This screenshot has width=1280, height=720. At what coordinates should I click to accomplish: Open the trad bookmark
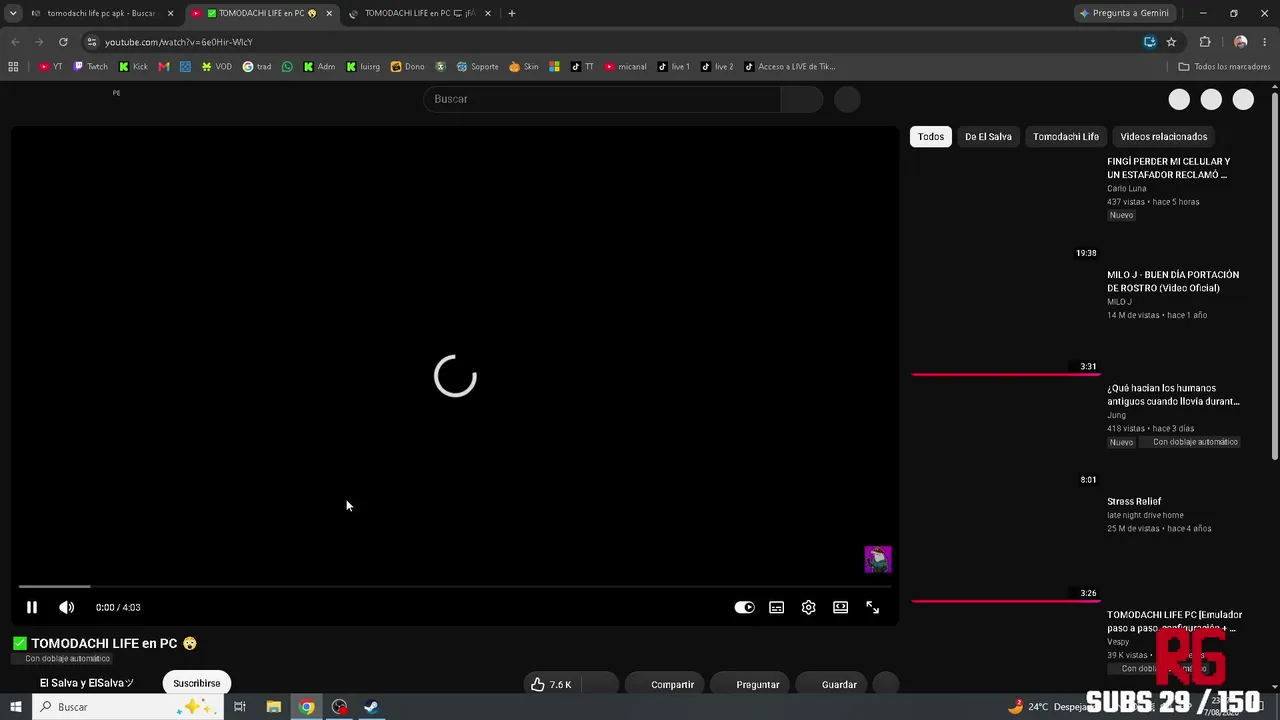[x=256, y=67]
